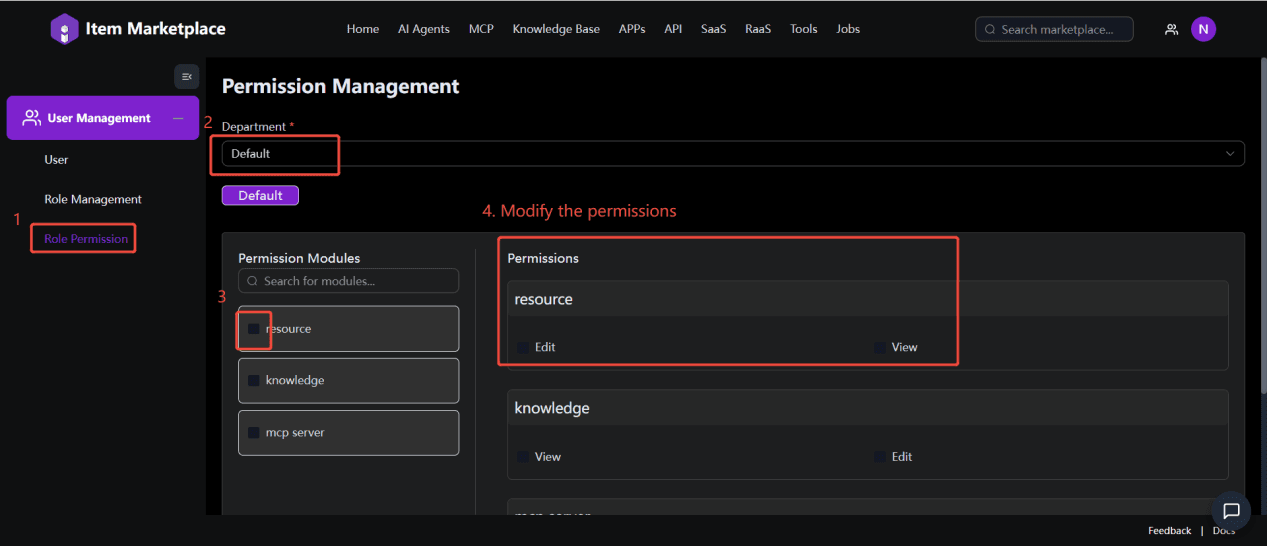Open the chat support bubble icon

pyautogui.click(x=1231, y=511)
